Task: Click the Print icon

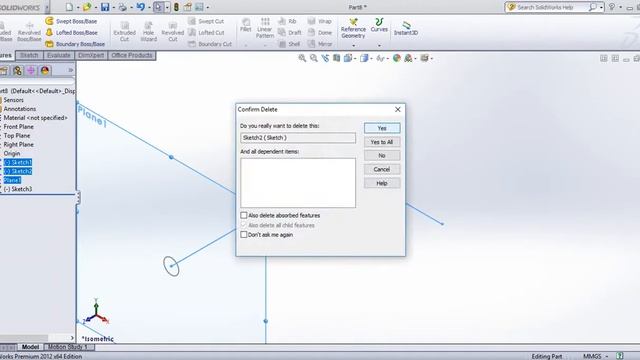Action: [x=122, y=7]
